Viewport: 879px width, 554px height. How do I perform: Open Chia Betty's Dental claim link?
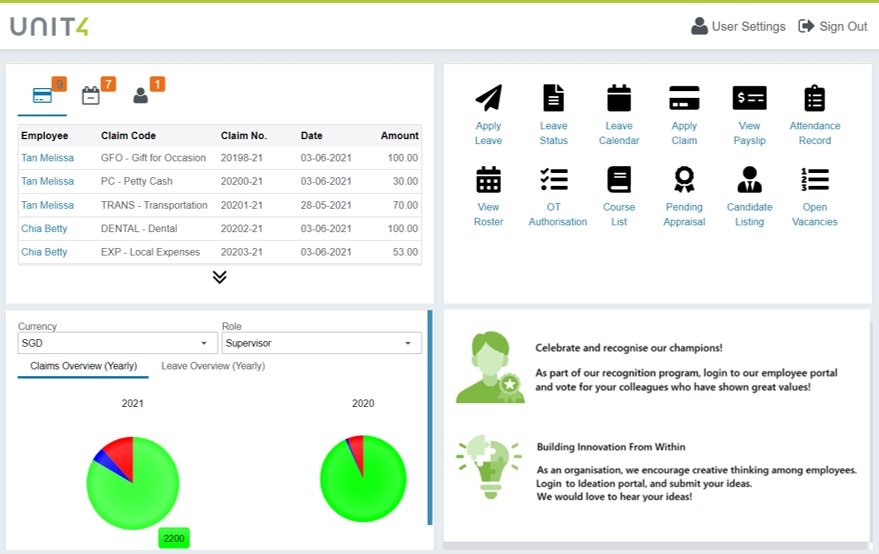point(44,229)
